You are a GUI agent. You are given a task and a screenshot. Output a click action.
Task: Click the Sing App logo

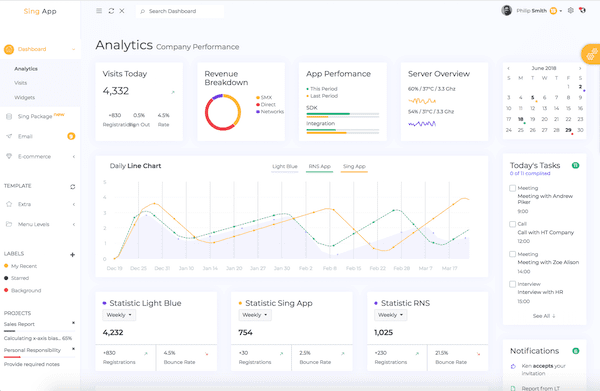(x=40, y=11)
